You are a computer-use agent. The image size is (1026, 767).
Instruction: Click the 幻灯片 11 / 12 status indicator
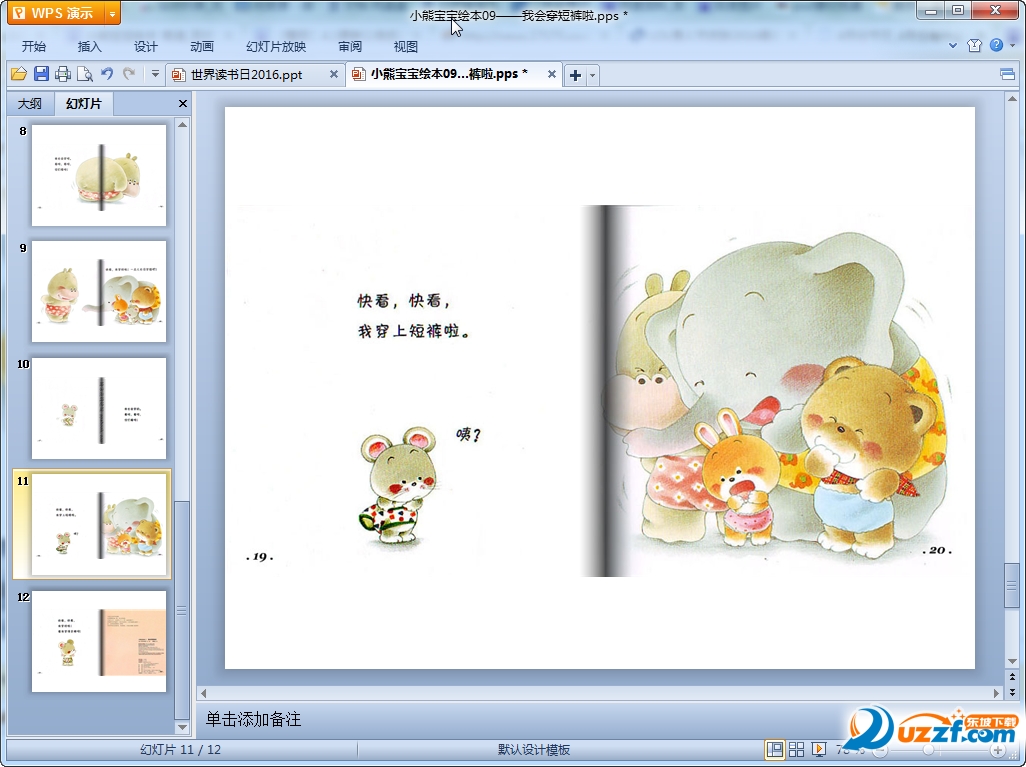click(181, 750)
